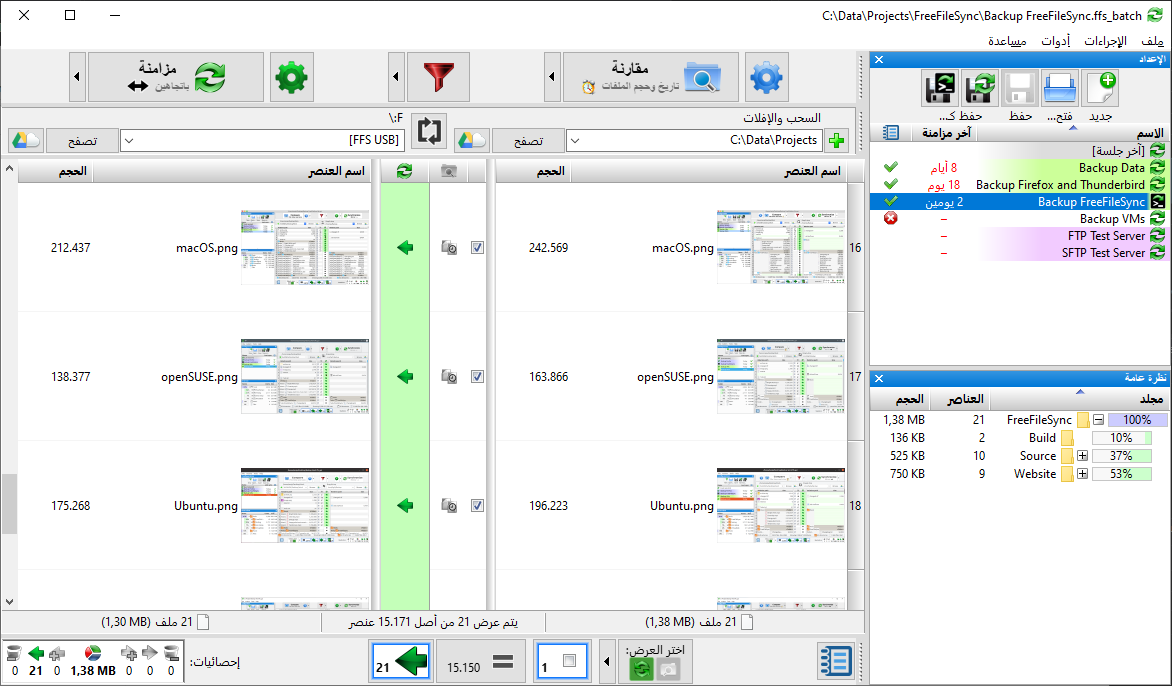This screenshot has width=1172, height=686.
Task: Expand the compare button variant arrow
Action: 552,77
